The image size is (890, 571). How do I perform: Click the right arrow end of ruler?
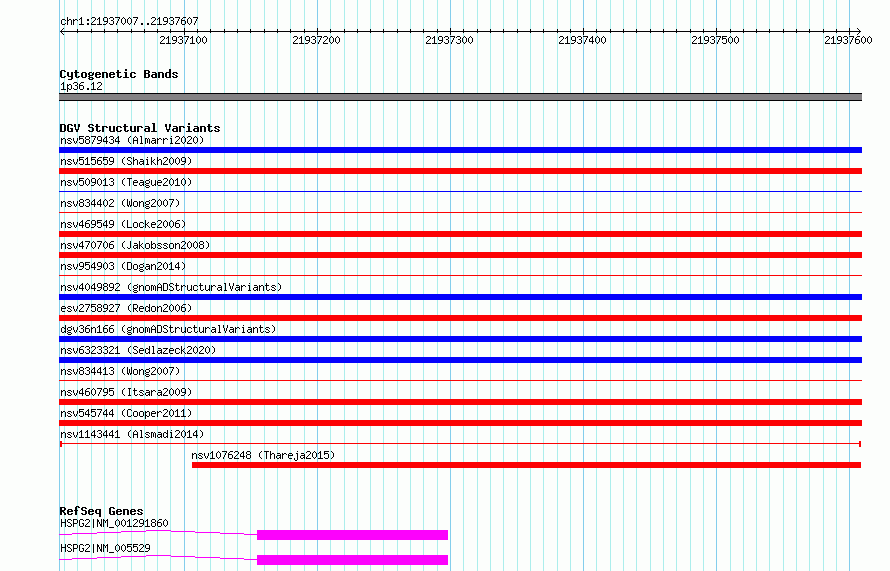[859, 31]
